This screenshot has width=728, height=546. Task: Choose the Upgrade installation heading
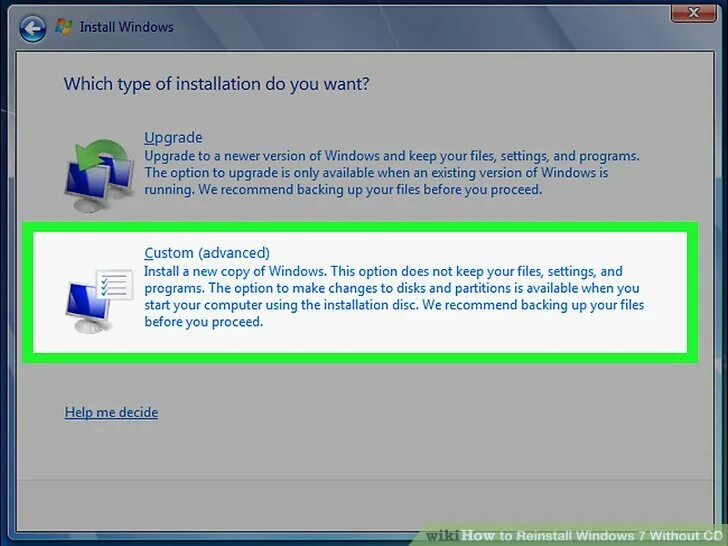click(x=173, y=137)
